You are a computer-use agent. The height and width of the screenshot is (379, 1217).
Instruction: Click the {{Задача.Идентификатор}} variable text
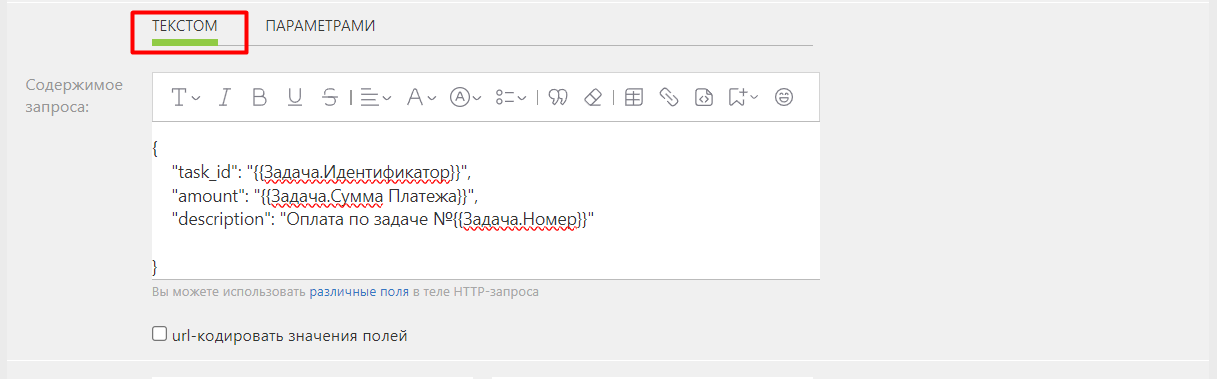tap(357, 172)
